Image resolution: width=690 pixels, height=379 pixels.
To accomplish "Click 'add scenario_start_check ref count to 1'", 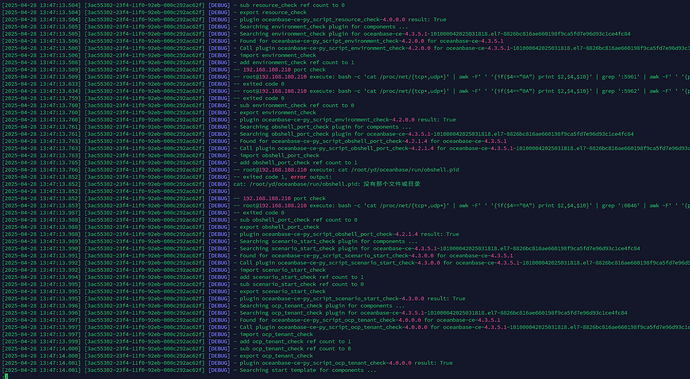I will [x=298, y=277].
